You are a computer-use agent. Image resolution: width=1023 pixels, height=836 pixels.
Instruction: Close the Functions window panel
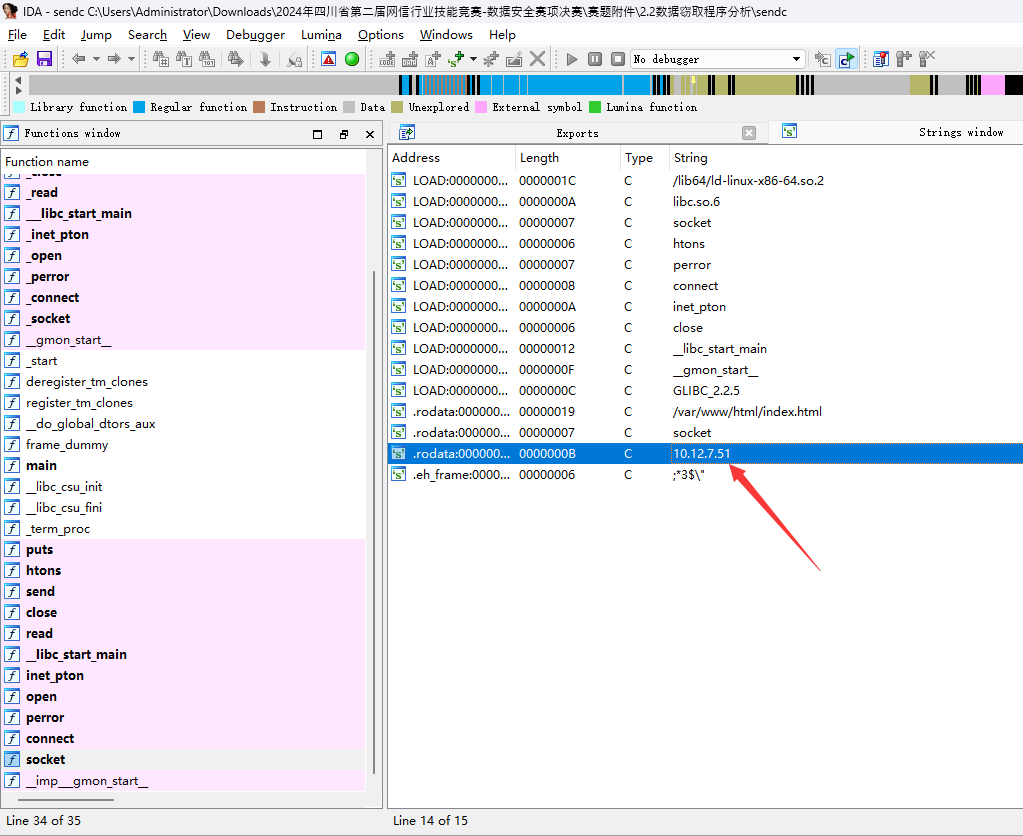point(370,134)
